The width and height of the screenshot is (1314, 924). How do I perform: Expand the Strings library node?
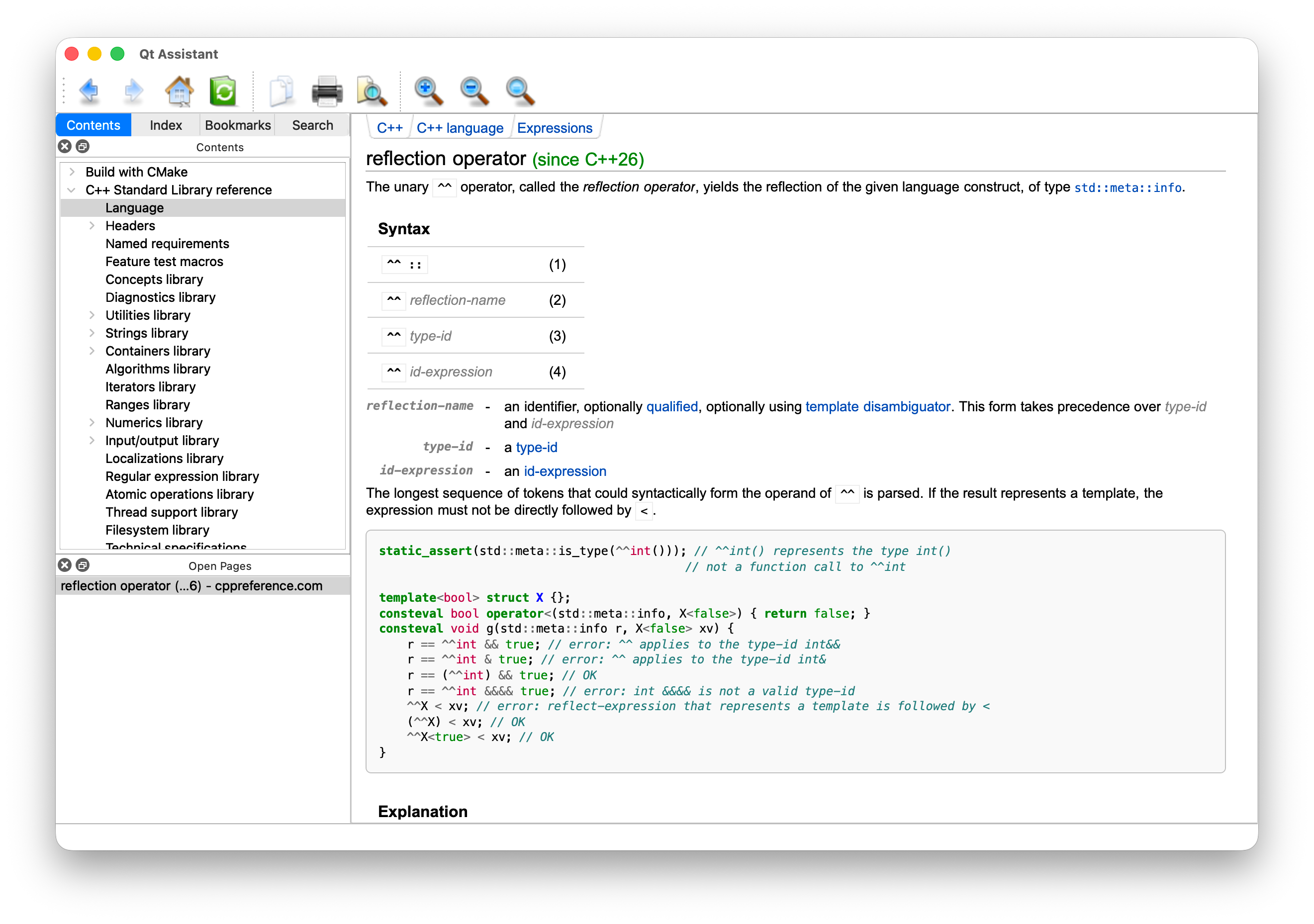92,333
